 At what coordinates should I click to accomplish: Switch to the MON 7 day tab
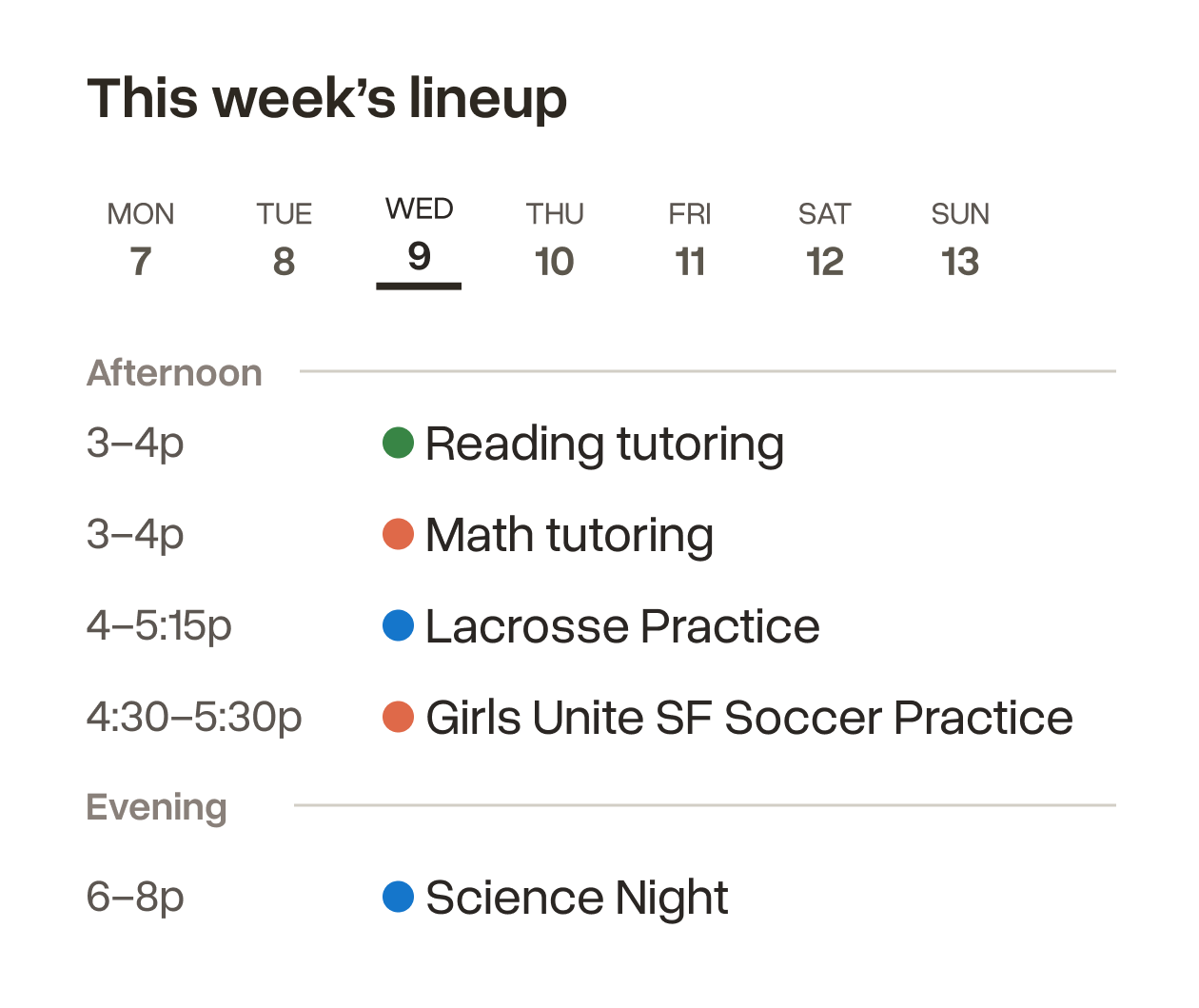coord(141,239)
